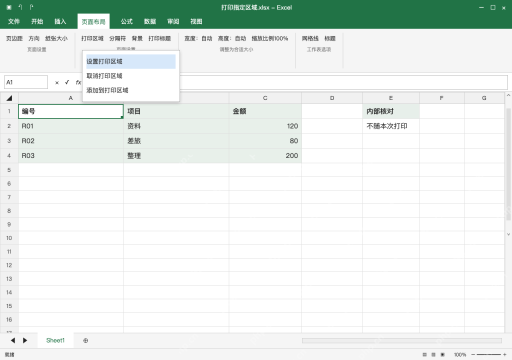
Task: Open the 文件 tab
Action: tap(14, 22)
